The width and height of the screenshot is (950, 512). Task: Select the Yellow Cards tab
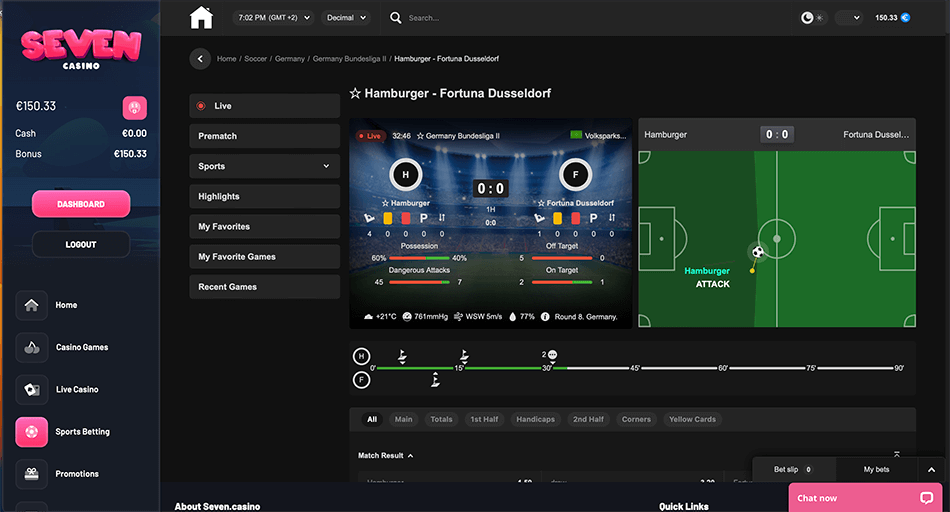coord(693,419)
